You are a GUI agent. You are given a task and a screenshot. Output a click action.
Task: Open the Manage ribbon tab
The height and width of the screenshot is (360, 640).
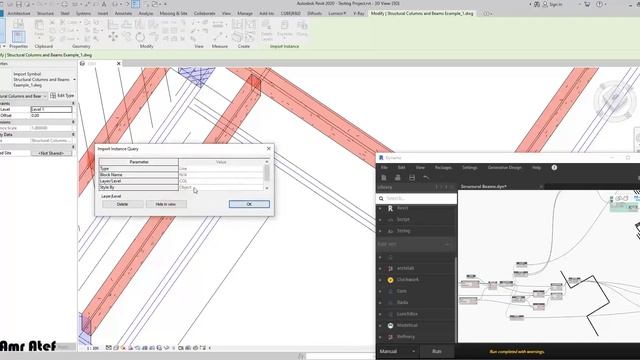[245, 13]
